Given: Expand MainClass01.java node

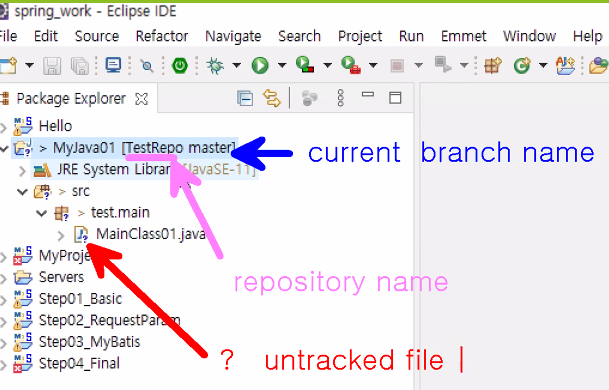Looking at the screenshot, I should point(61,235).
